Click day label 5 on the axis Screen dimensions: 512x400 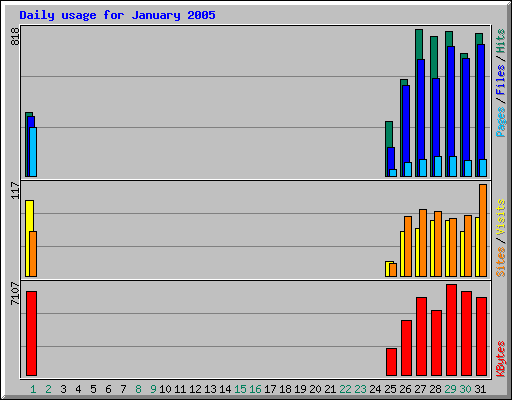click(x=93, y=389)
